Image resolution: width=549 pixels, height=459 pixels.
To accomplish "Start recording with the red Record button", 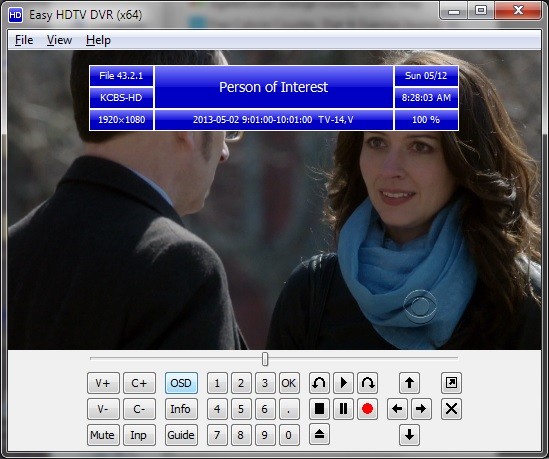I will pyautogui.click(x=367, y=409).
